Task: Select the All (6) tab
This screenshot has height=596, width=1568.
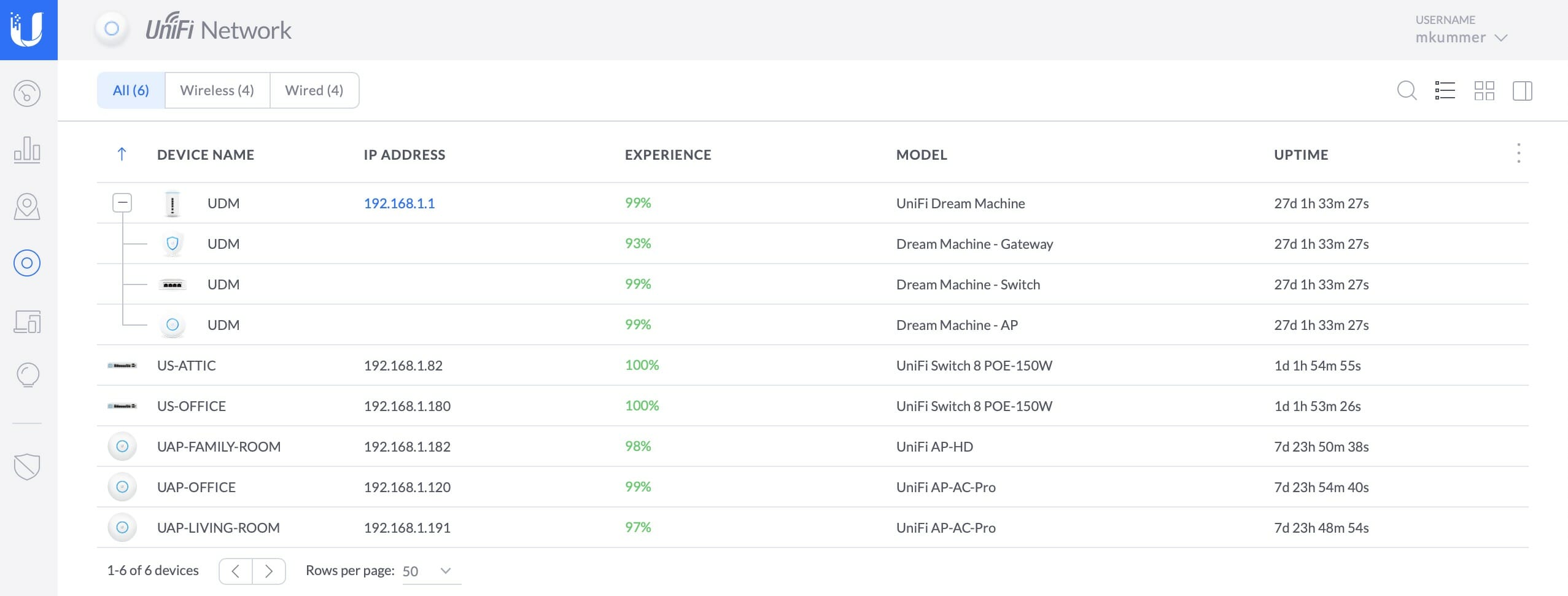Action: [x=131, y=90]
